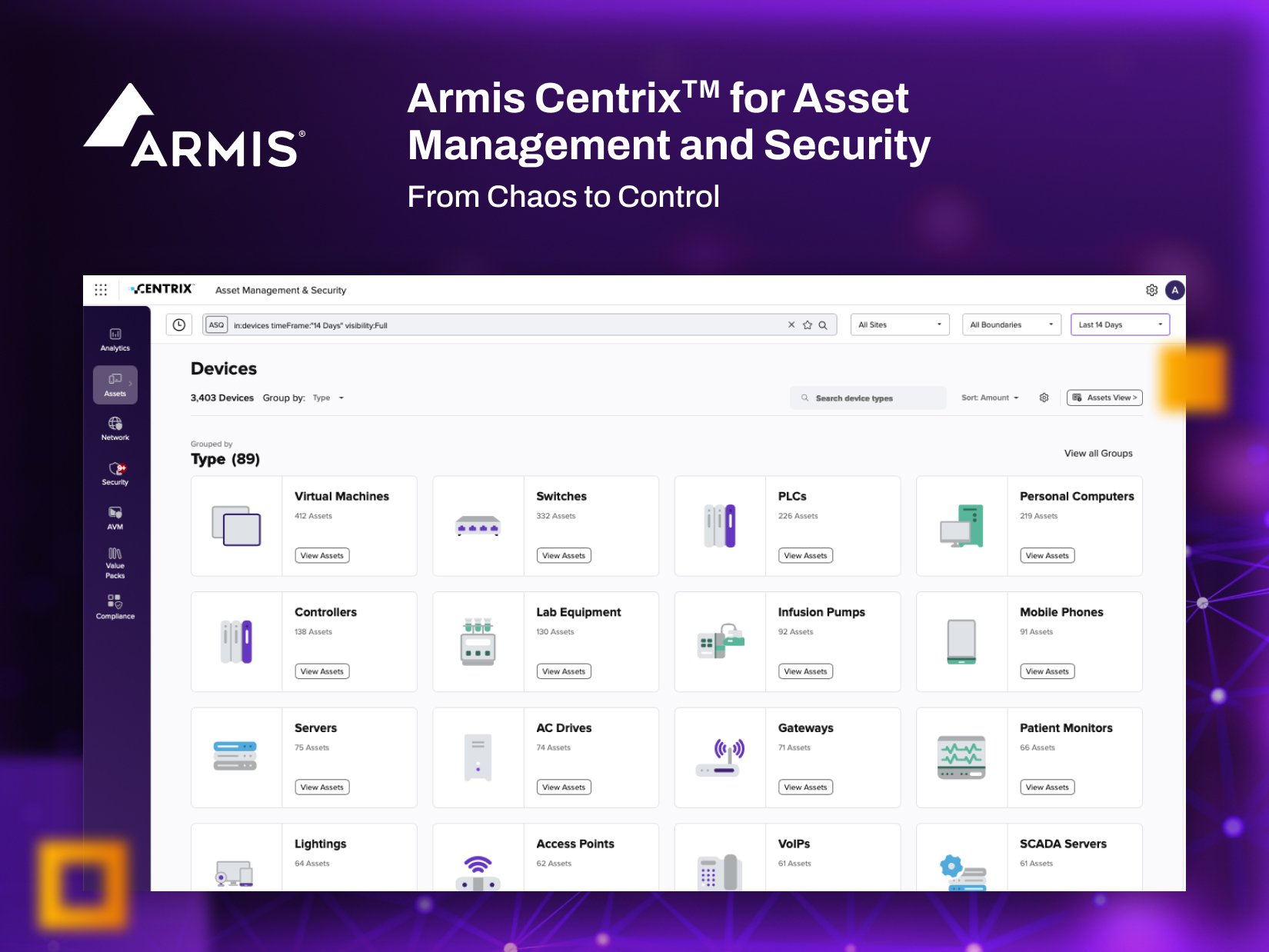This screenshot has width=1269, height=952.
Task: Click the Servers device icon
Action: [235, 756]
